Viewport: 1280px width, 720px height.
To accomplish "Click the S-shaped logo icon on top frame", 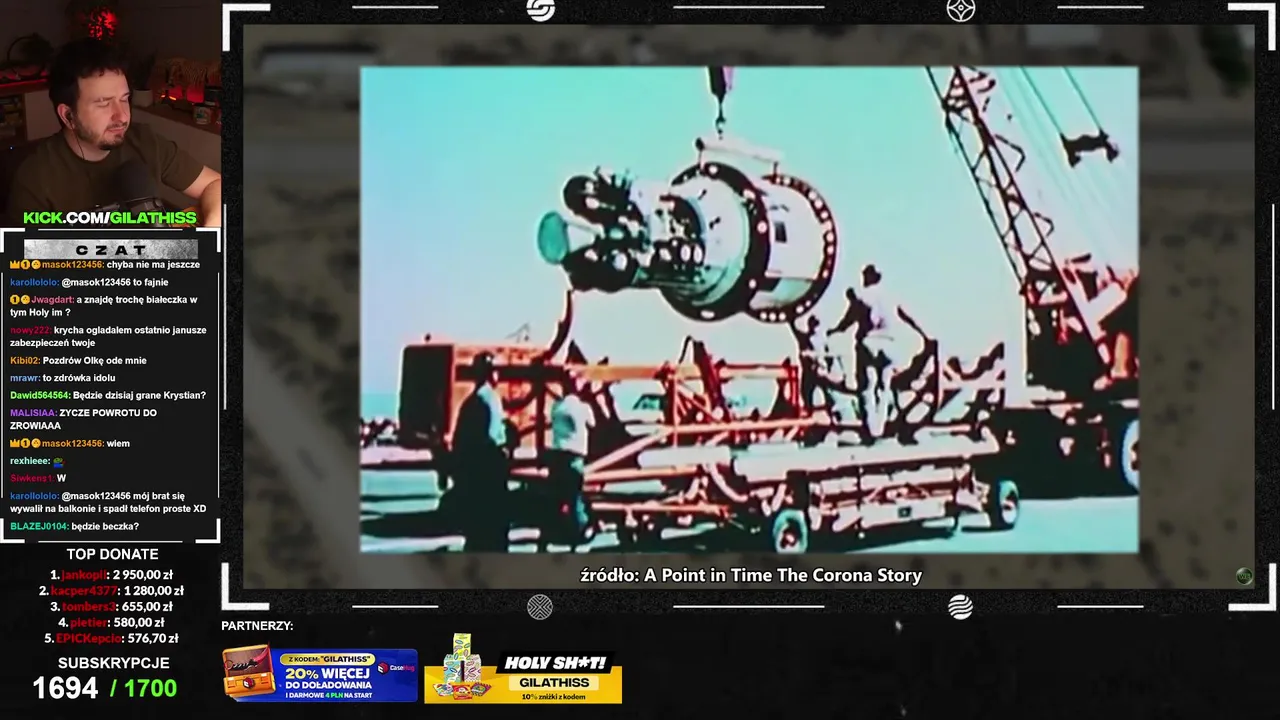I will click(540, 10).
